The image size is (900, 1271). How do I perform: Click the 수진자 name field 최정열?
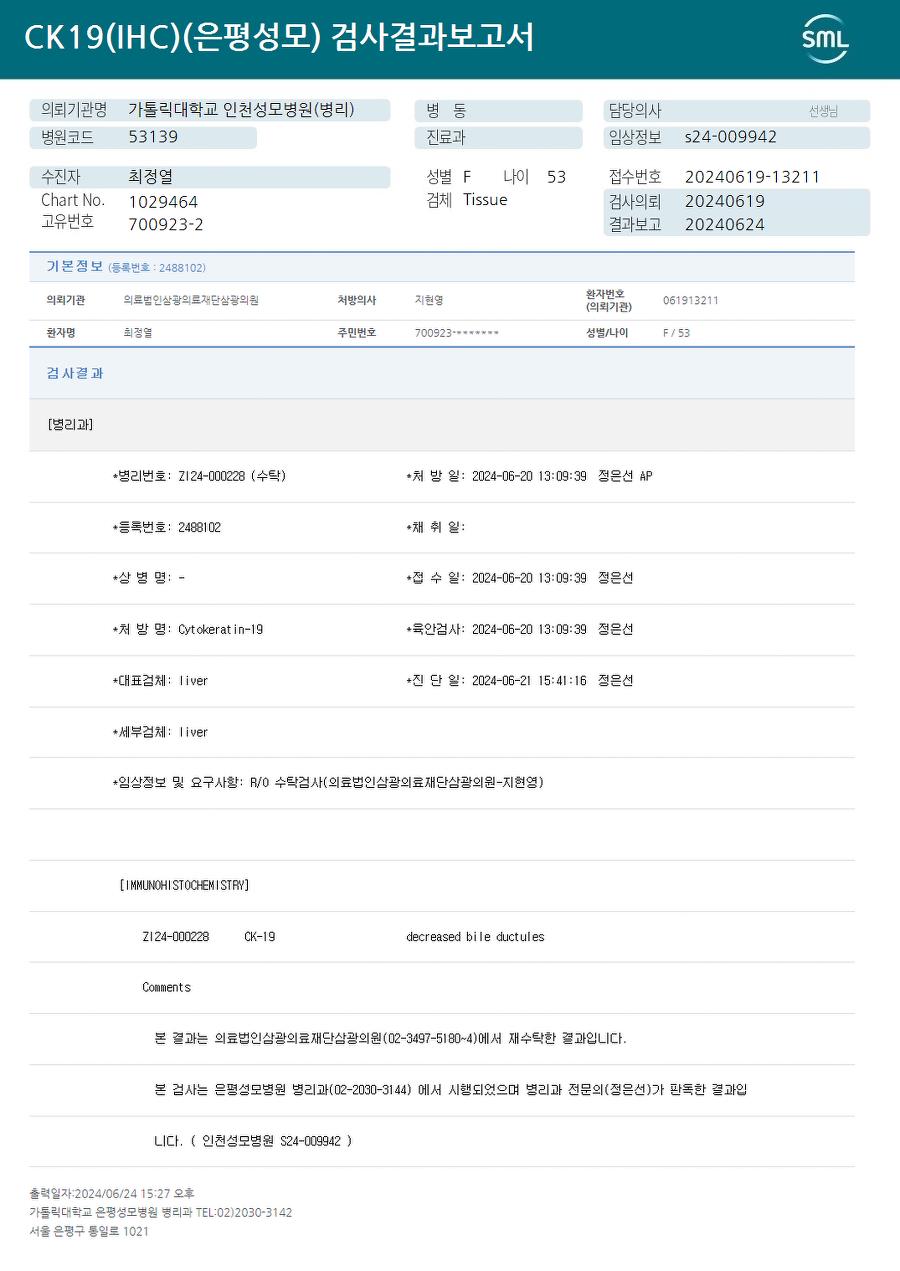[151, 177]
